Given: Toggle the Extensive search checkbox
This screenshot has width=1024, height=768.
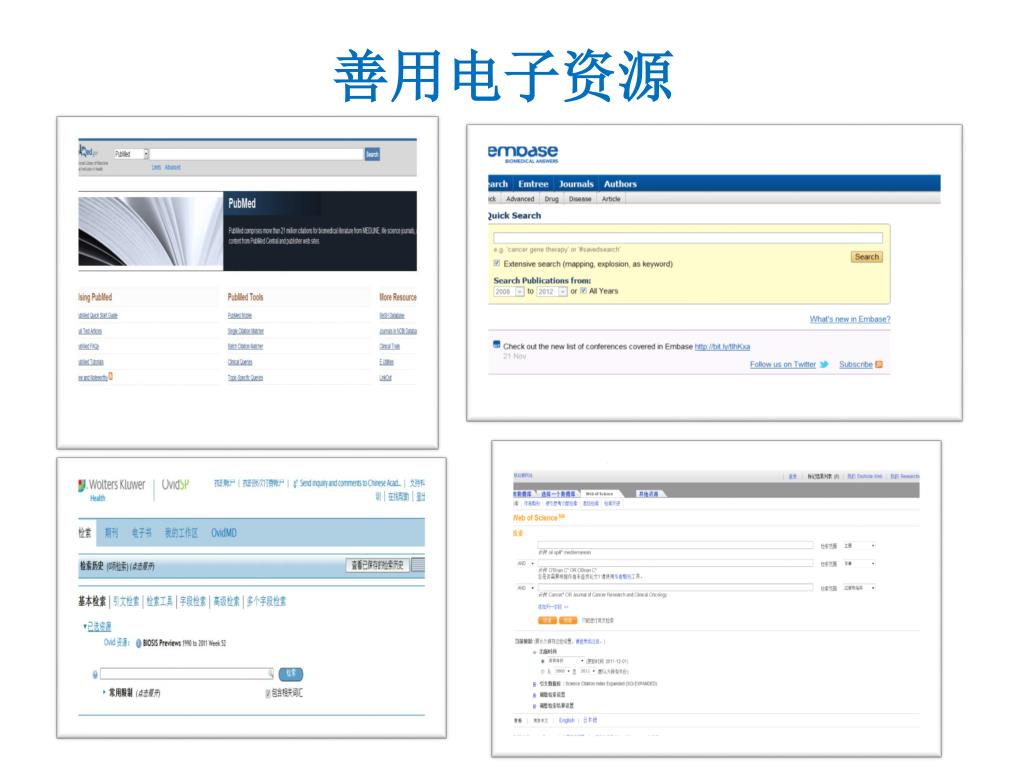Looking at the screenshot, I should [497, 263].
